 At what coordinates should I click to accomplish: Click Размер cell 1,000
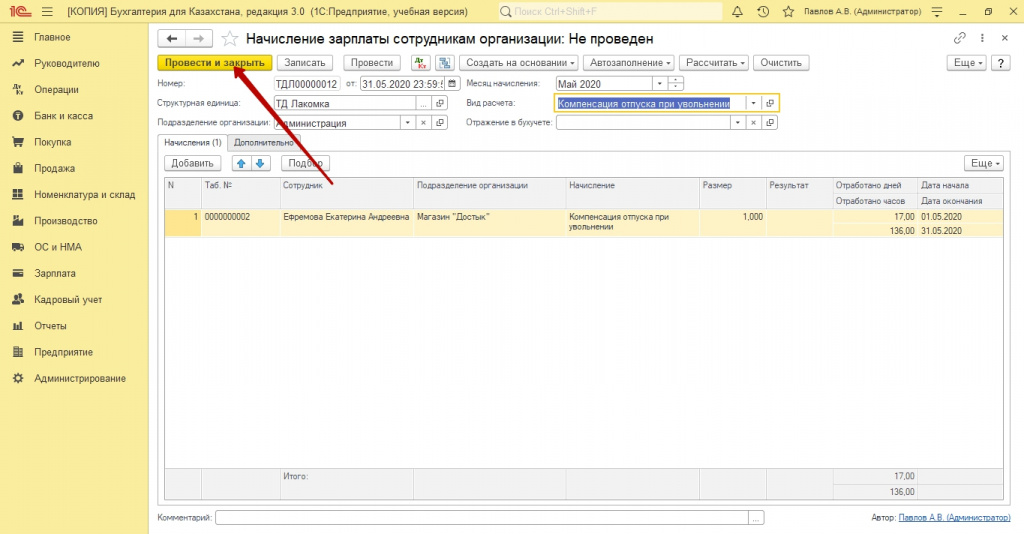[x=733, y=223]
